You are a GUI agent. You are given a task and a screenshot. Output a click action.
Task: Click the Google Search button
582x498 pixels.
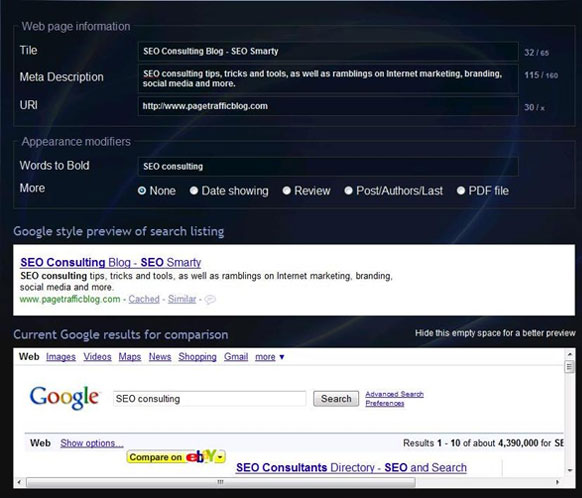pyautogui.click(x=336, y=399)
